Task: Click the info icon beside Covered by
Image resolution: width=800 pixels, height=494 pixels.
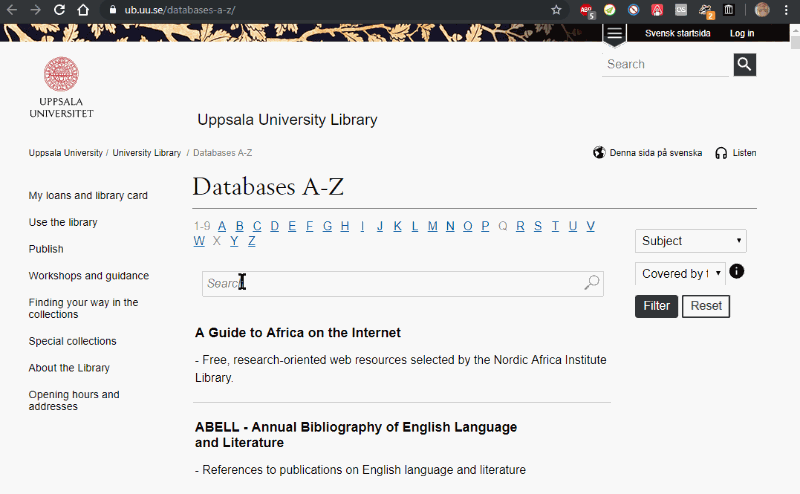Action: click(x=736, y=271)
